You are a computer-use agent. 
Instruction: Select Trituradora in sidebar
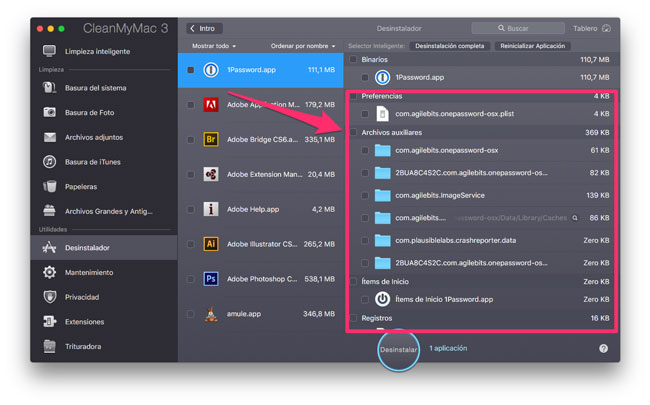click(104, 346)
